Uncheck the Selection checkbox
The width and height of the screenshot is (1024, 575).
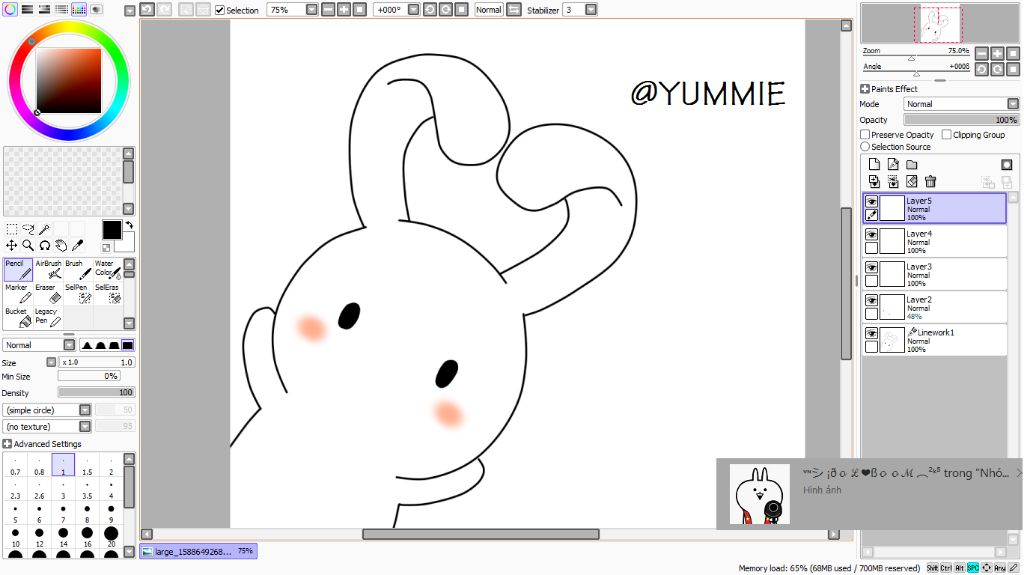[220, 10]
